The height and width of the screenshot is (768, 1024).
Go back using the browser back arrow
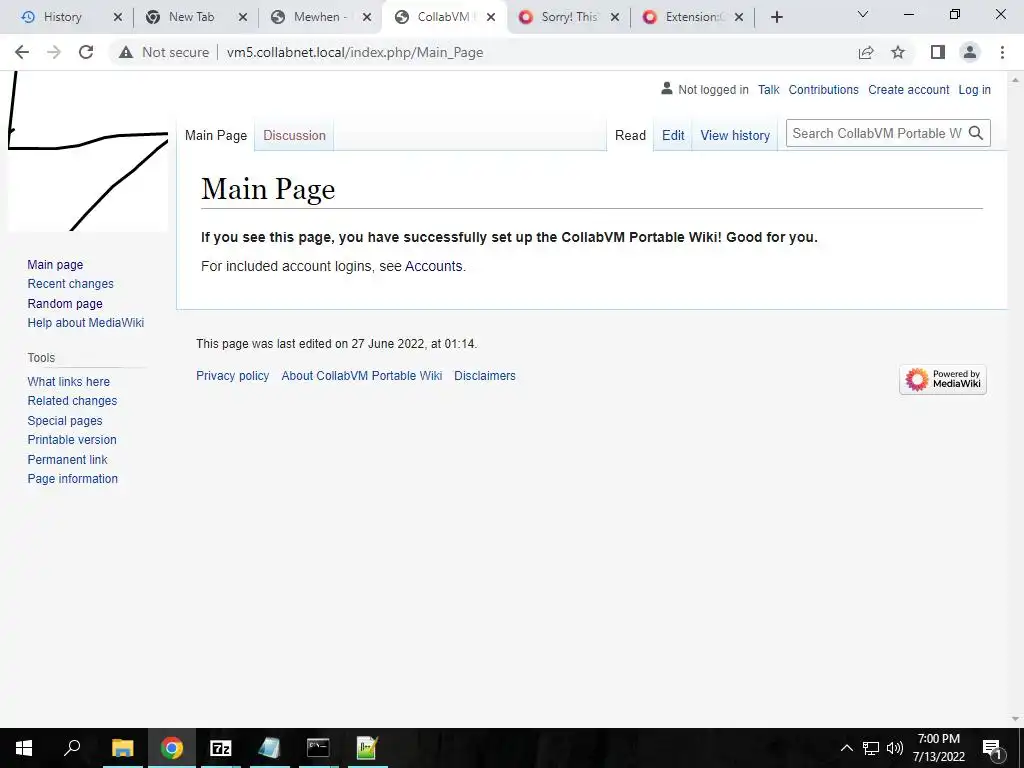coord(22,52)
